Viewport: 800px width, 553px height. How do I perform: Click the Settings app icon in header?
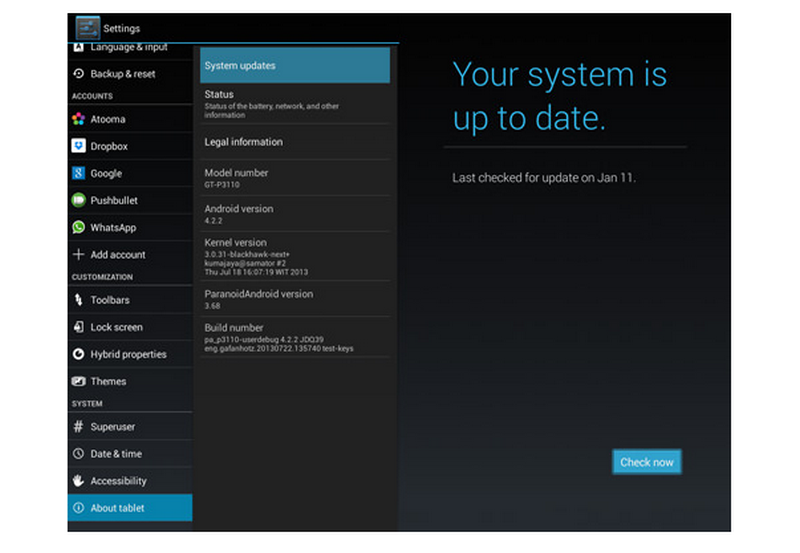click(x=88, y=28)
